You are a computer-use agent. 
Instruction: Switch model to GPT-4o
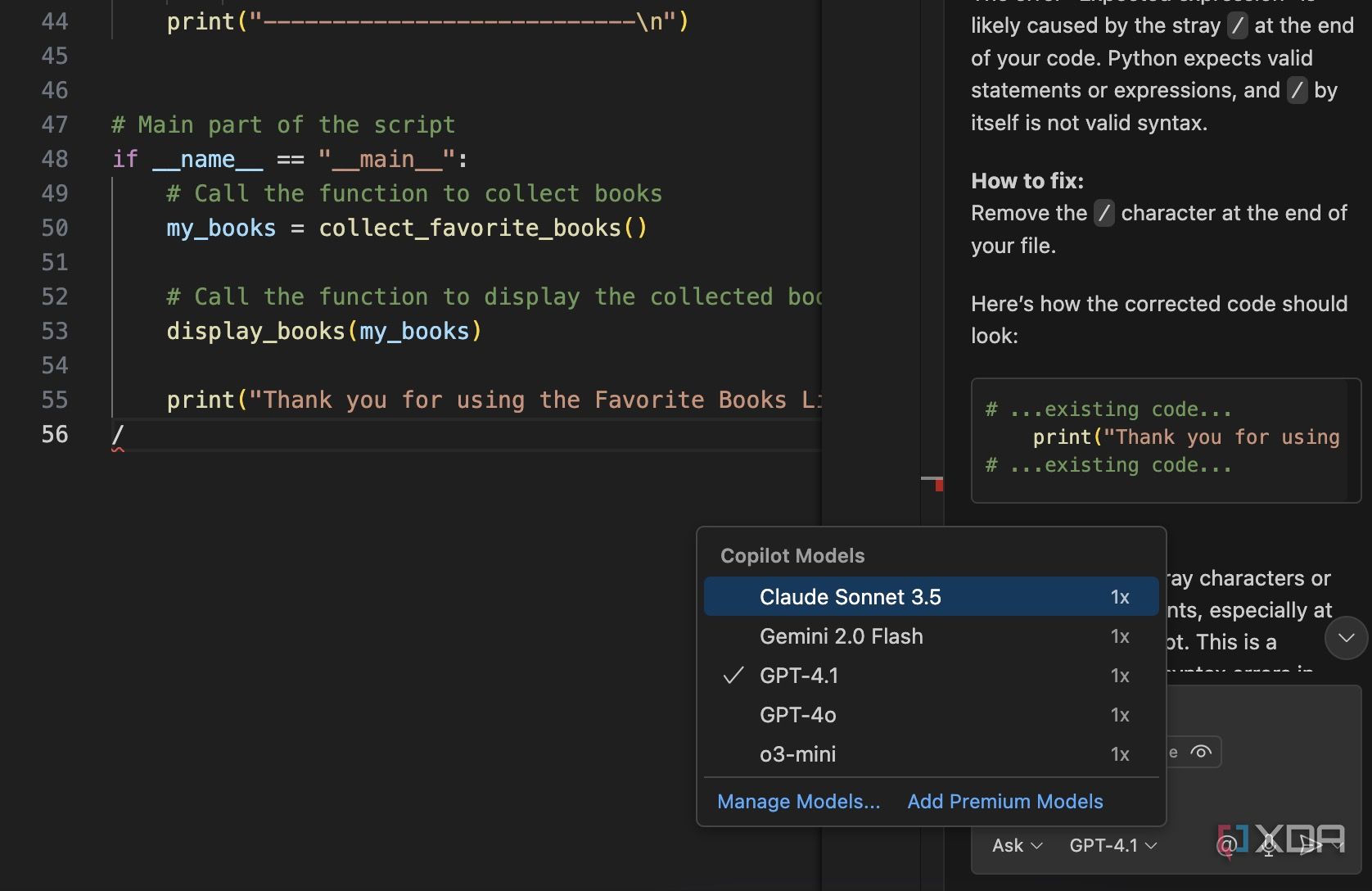coord(797,715)
